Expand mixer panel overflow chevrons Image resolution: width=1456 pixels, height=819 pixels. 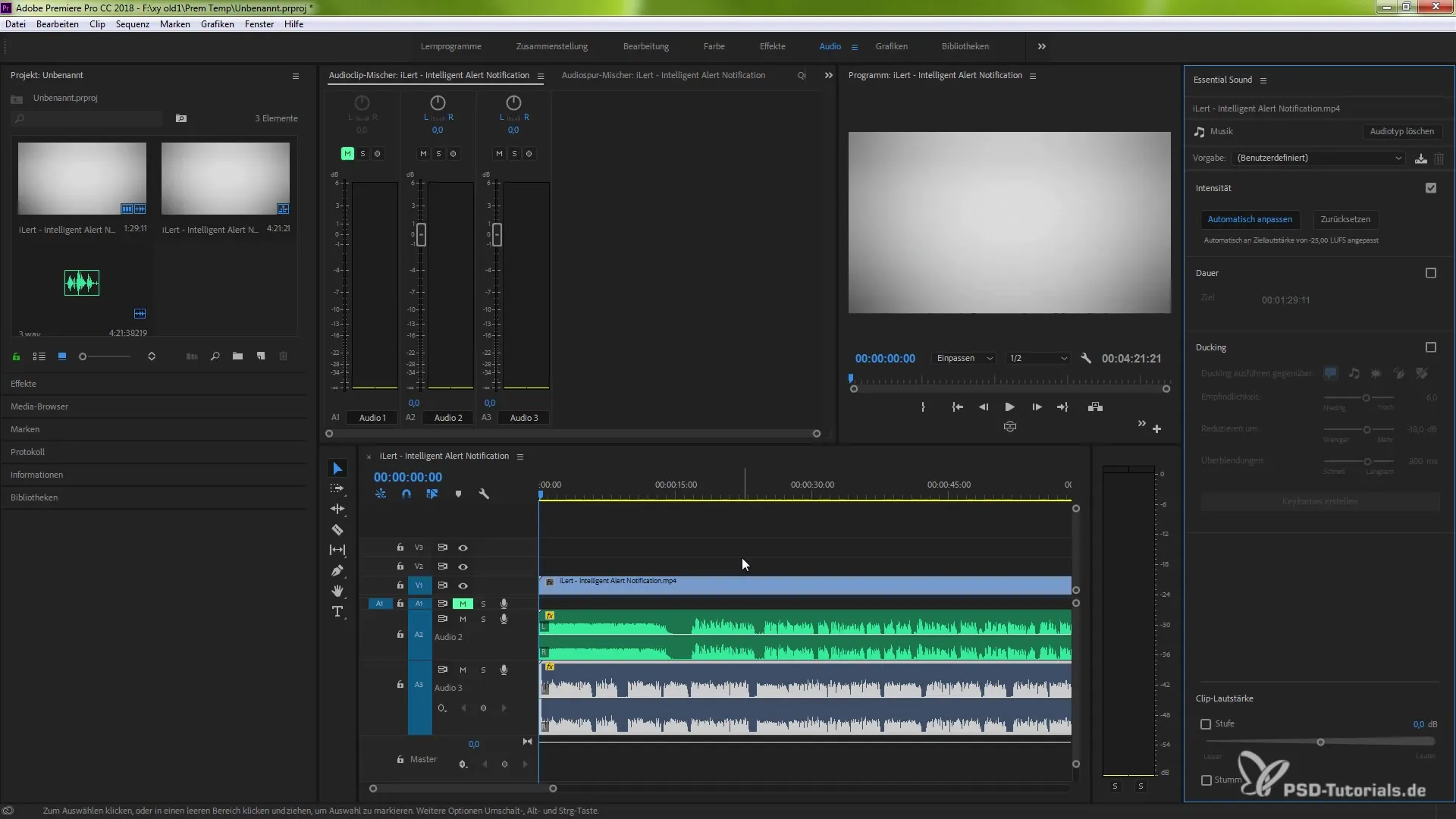coord(829,75)
